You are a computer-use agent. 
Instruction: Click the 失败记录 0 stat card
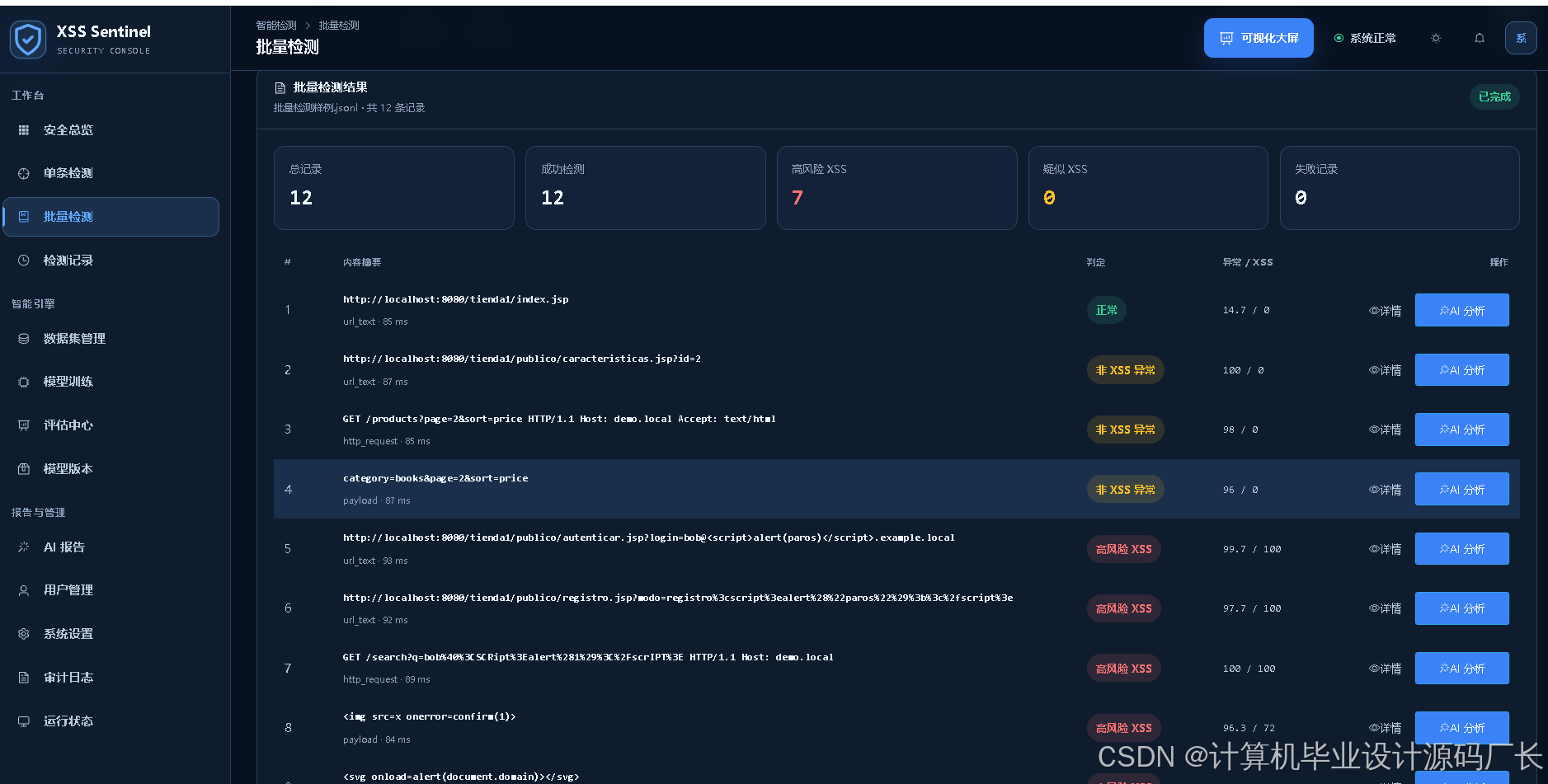tap(1400, 188)
